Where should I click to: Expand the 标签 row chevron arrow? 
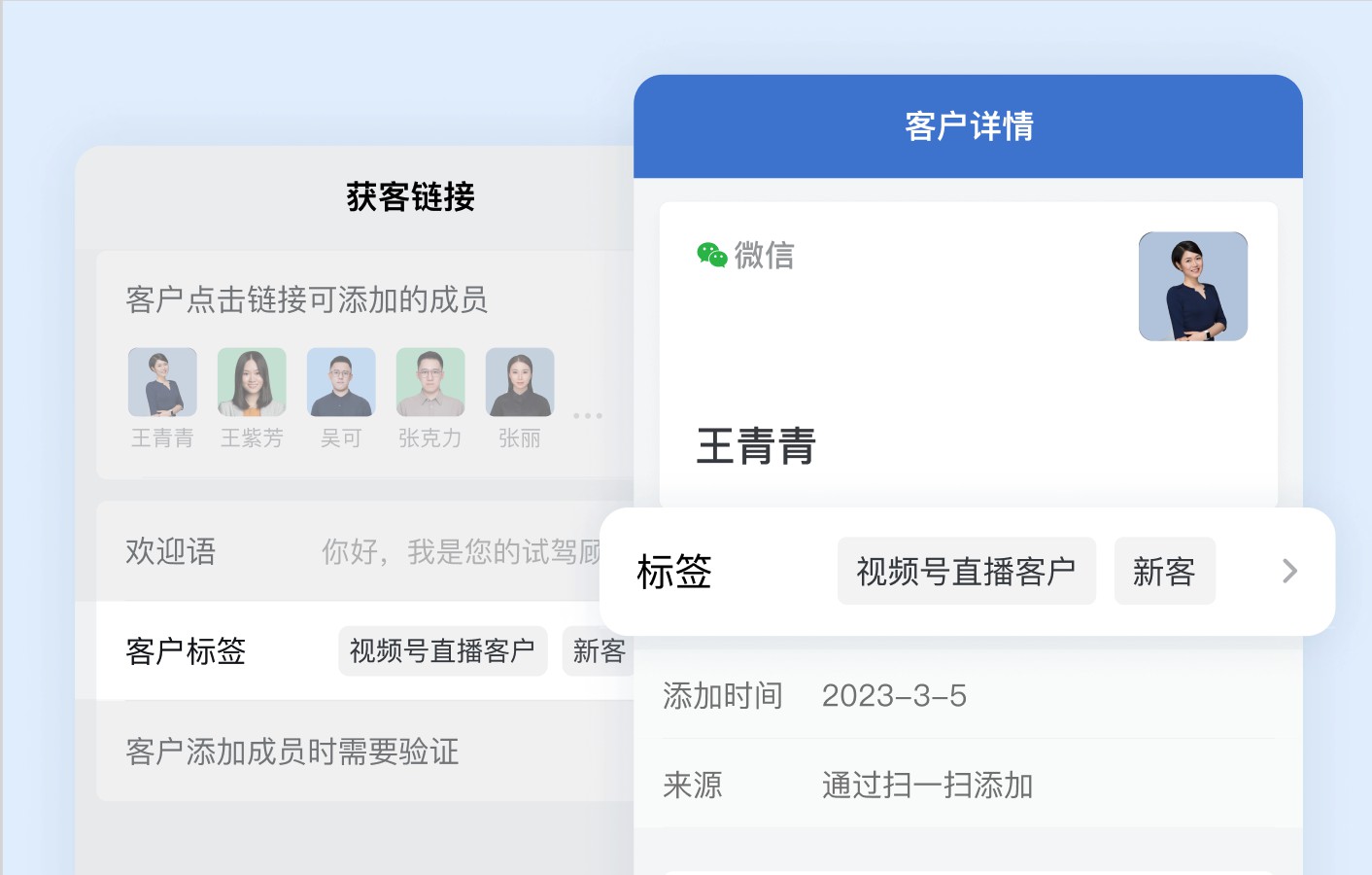1289,571
